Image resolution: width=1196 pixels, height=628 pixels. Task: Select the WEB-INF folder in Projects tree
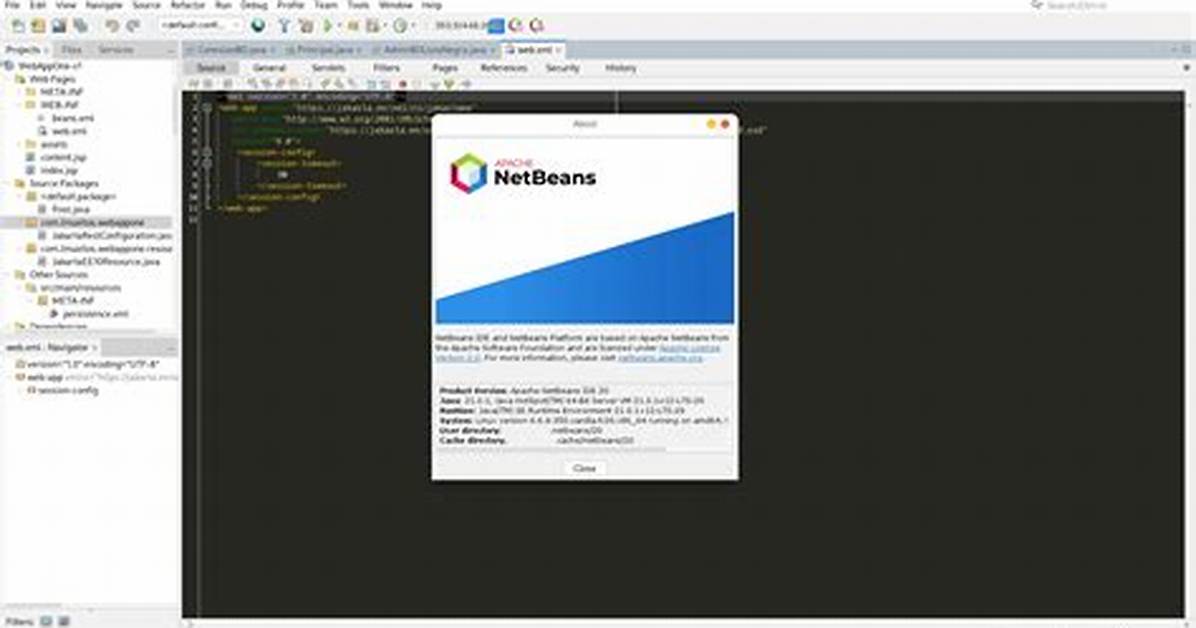coord(59,105)
